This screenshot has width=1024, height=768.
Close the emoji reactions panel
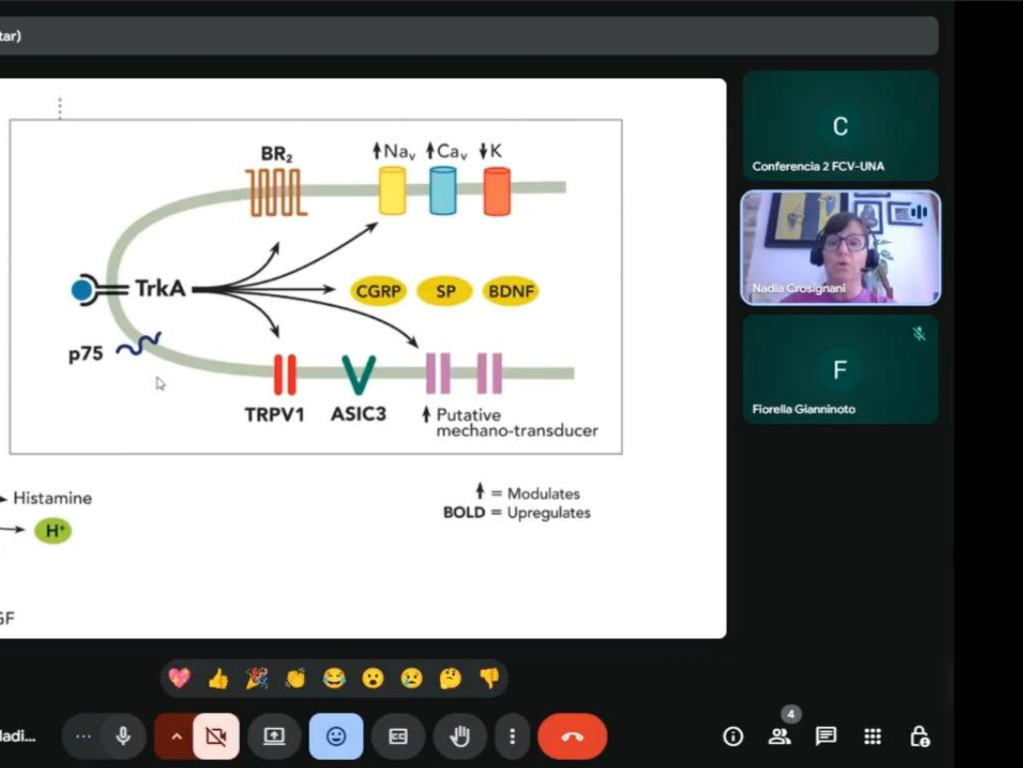[x=336, y=737]
